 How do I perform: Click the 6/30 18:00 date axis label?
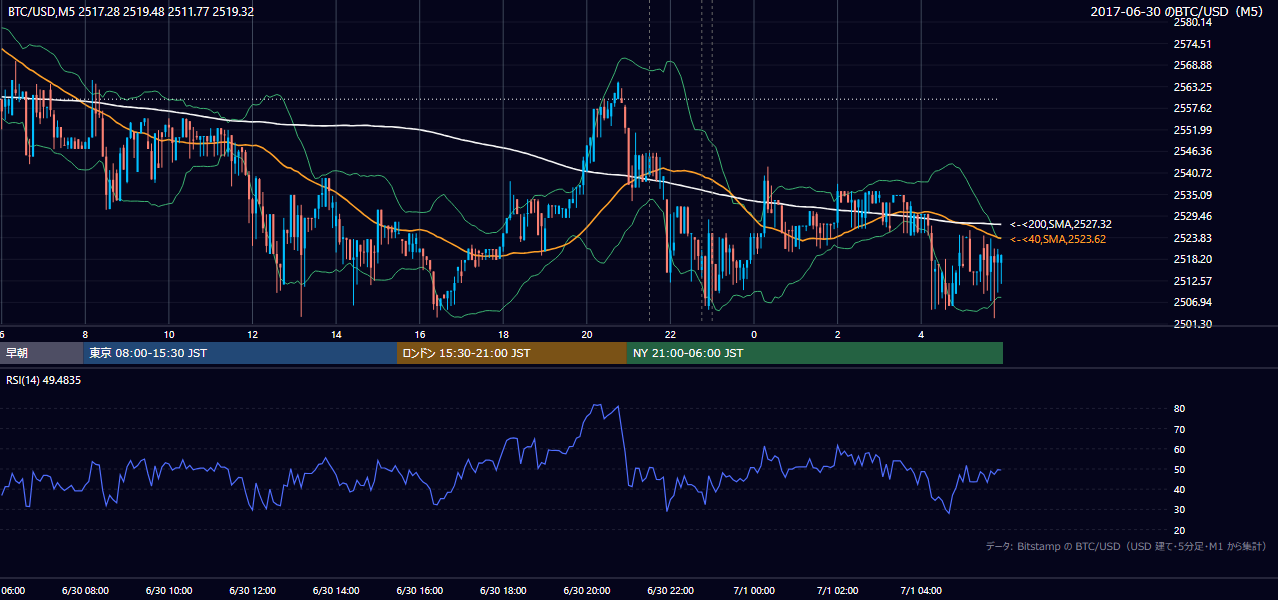click(x=501, y=591)
